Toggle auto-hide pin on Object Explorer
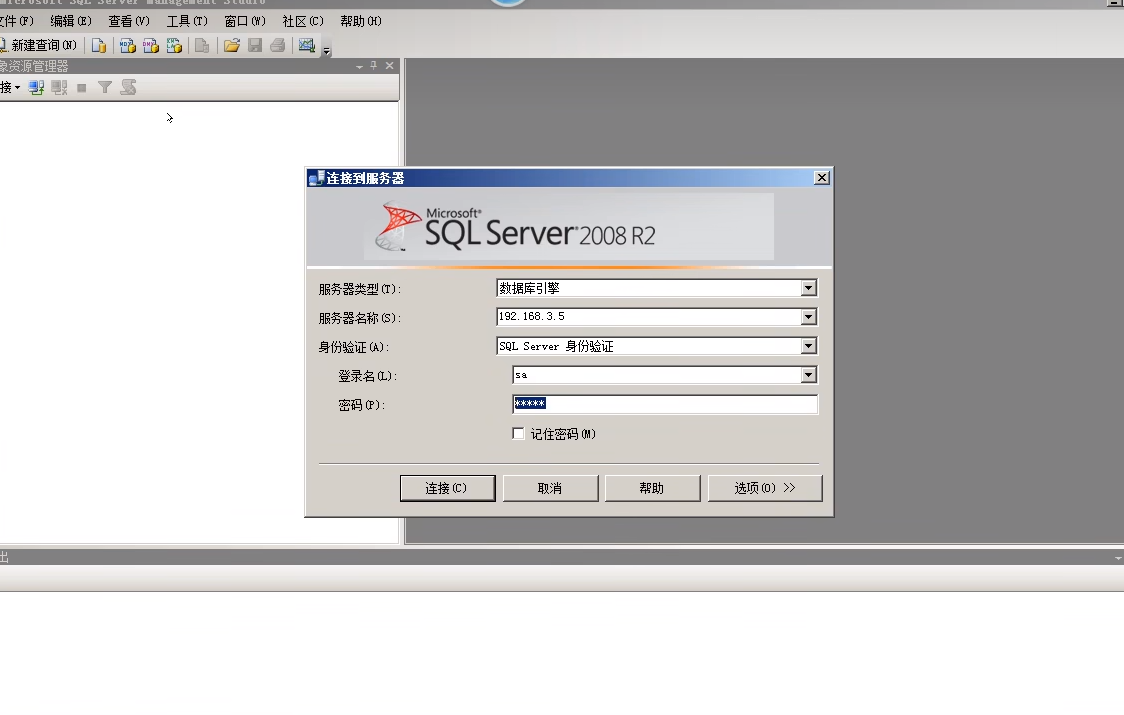The height and width of the screenshot is (715, 1124). 373,65
